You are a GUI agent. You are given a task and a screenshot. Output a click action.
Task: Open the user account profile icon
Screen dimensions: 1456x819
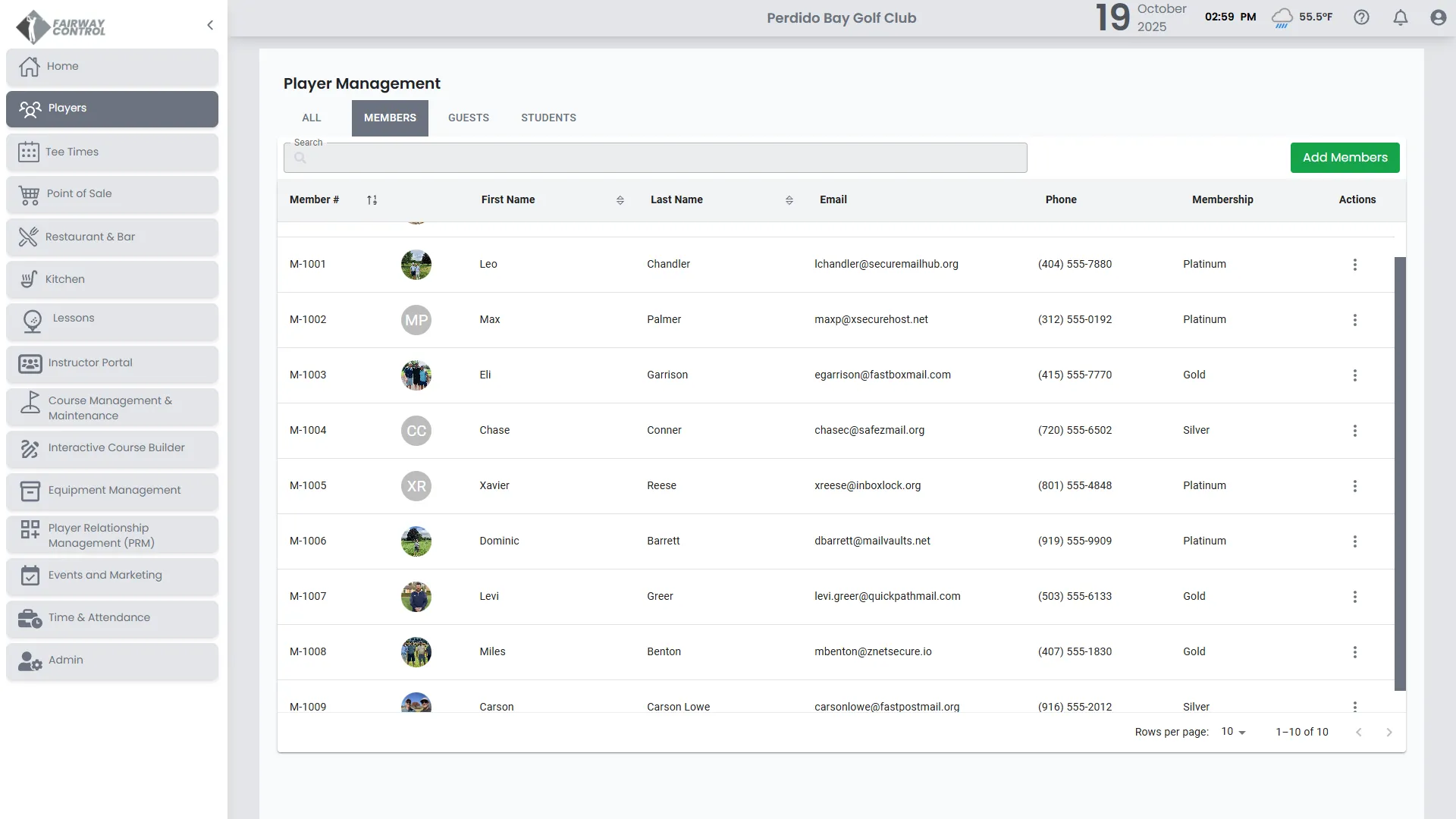(x=1438, y=17)
